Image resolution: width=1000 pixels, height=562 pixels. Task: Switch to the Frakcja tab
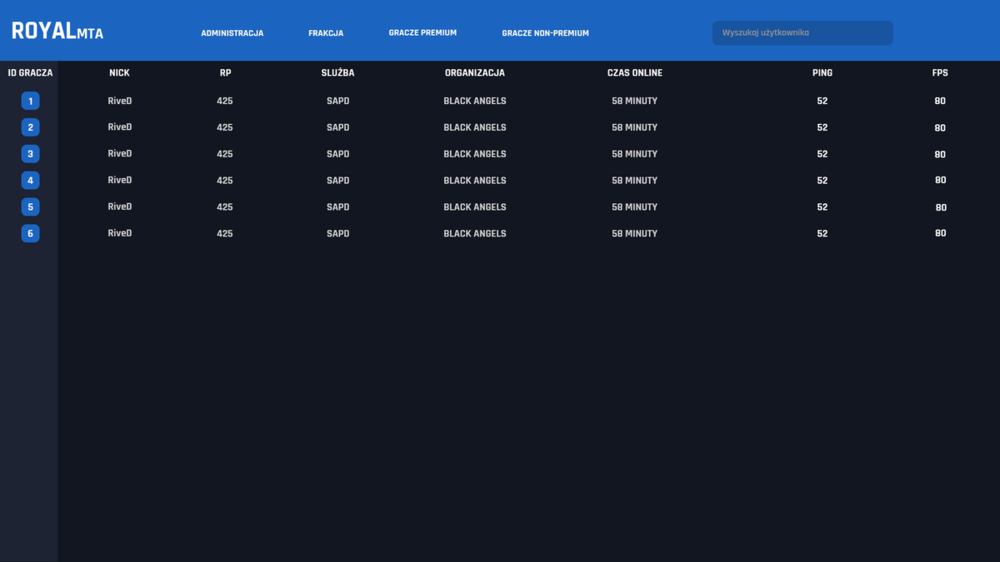[x=326, y=33]
